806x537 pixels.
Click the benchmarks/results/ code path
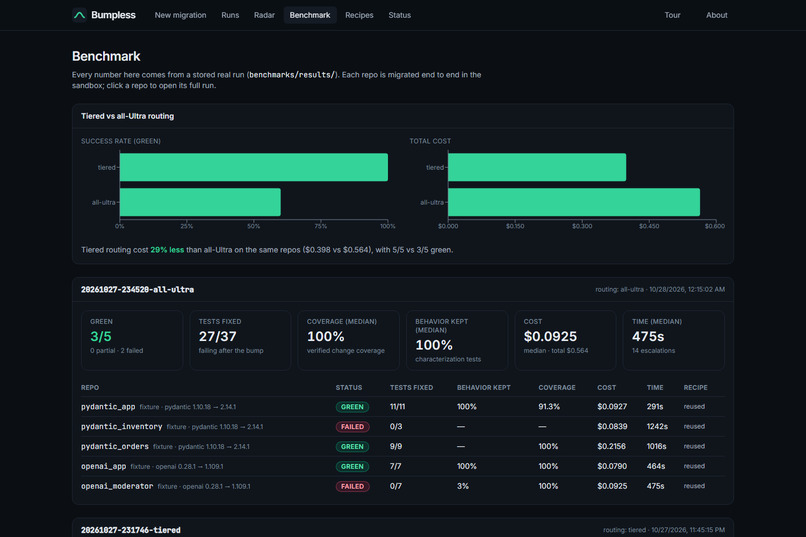pyautogui.click(x=292, y=75)
